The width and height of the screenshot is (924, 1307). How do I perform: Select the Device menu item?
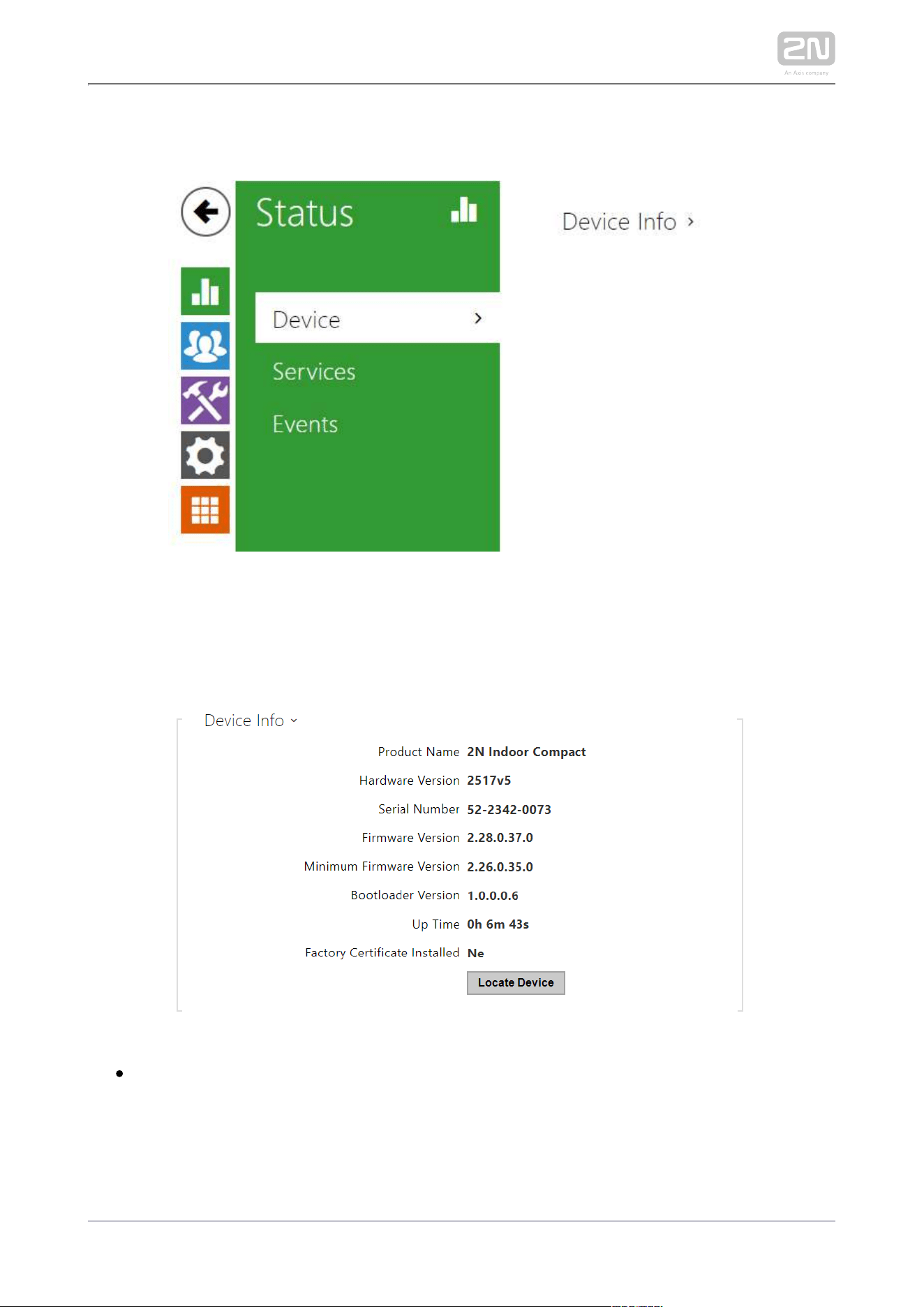(378, 318)
